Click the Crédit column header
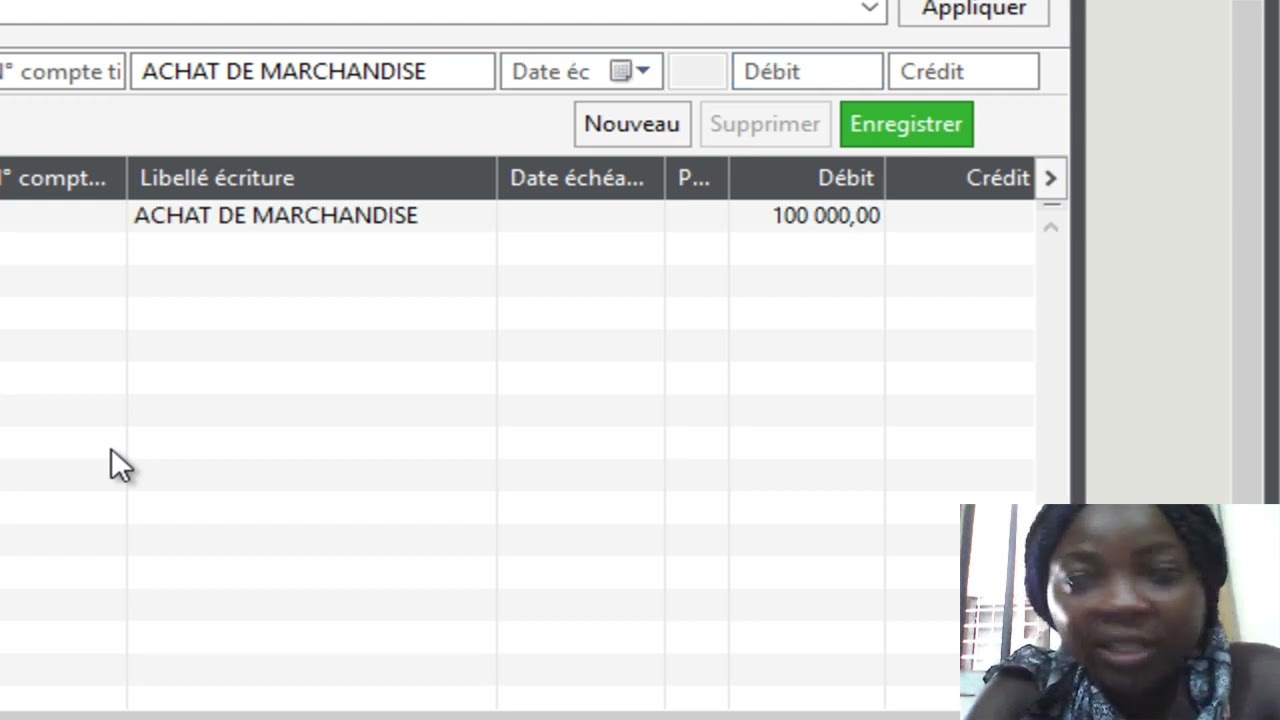1280x720 pixels. click(x=960, y=178)
